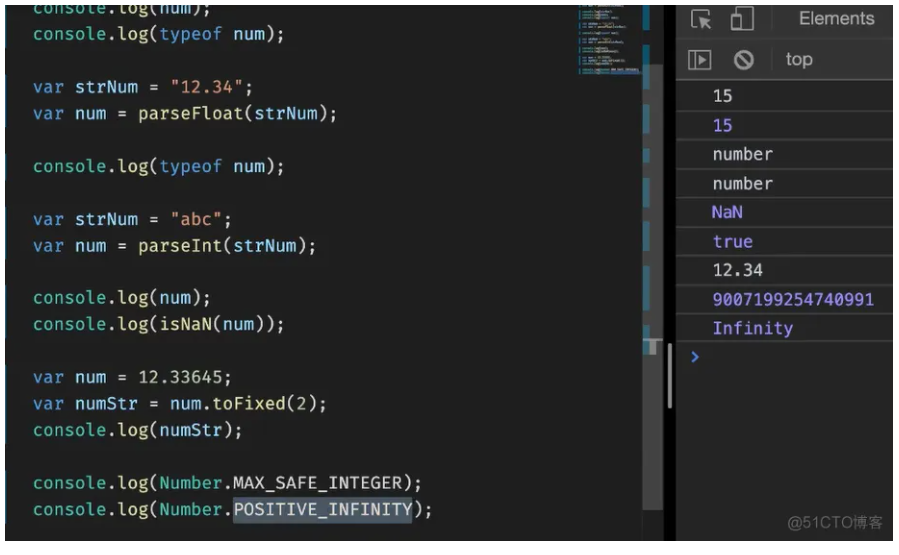This screenshot has height=555, width=899.
Task: Click MAX_SAFE_INTEGER in the code
Action: coord(318,483)
